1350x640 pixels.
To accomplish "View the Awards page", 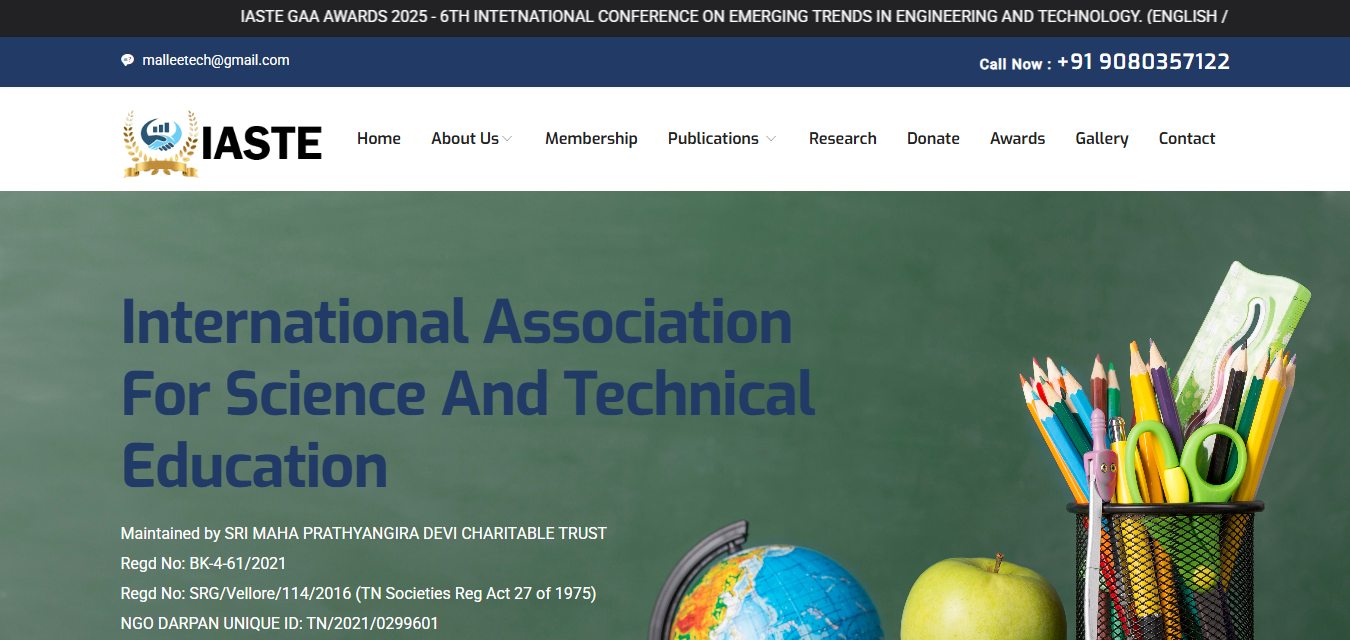I will point(1017,139).
